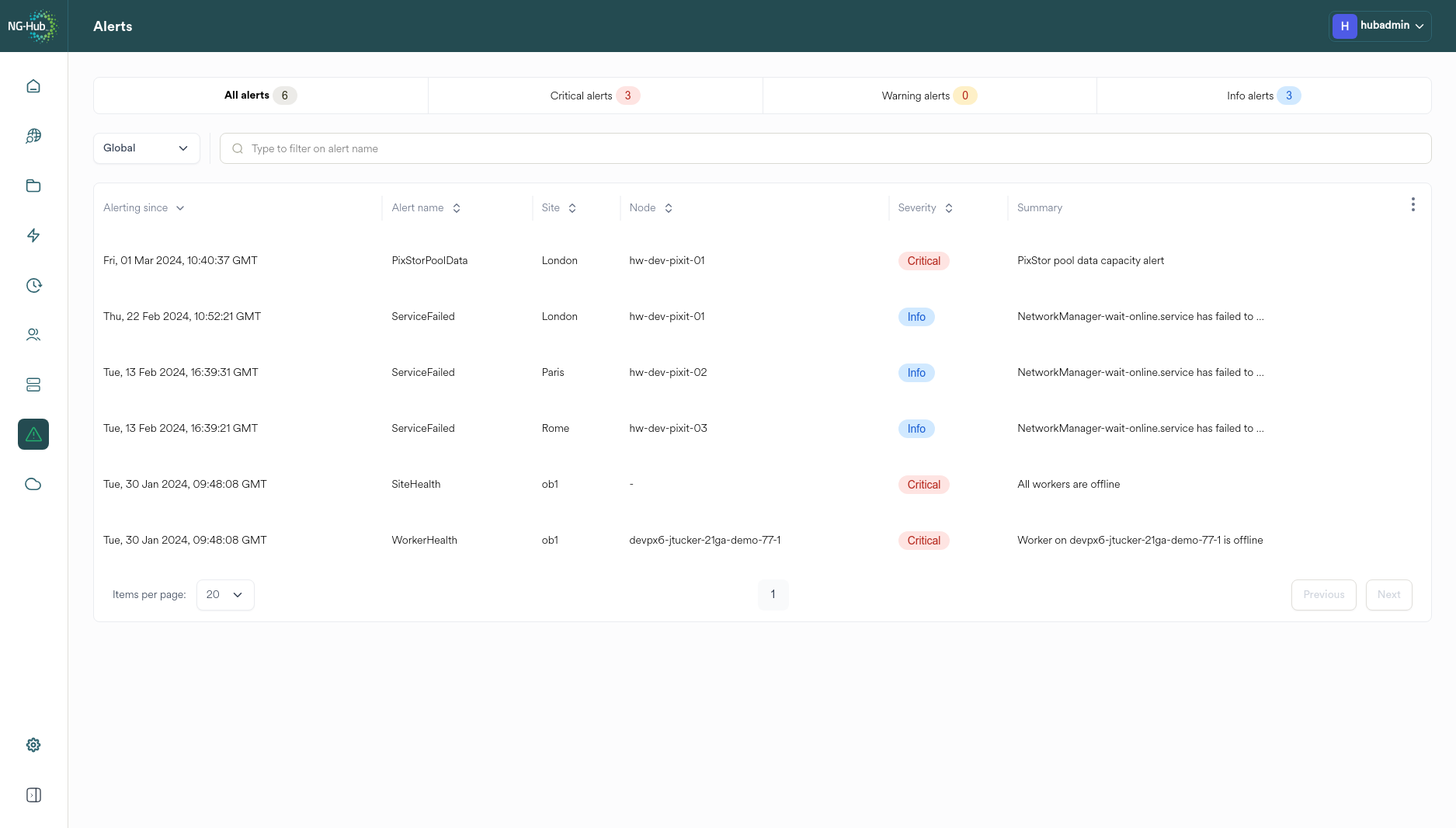Collapse the sidebar using the bottom panel icon
This screenshot has width=1456, height=828.
pos(33,795)
